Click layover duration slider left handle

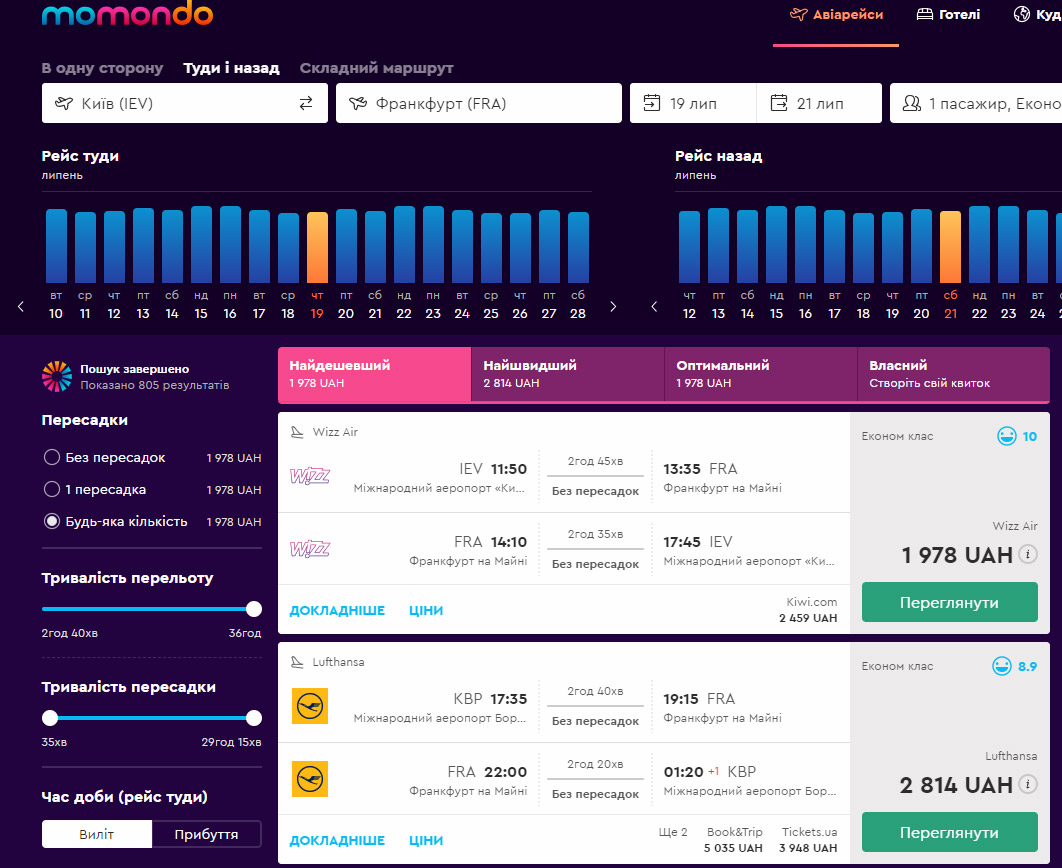(x=50, y=718)
